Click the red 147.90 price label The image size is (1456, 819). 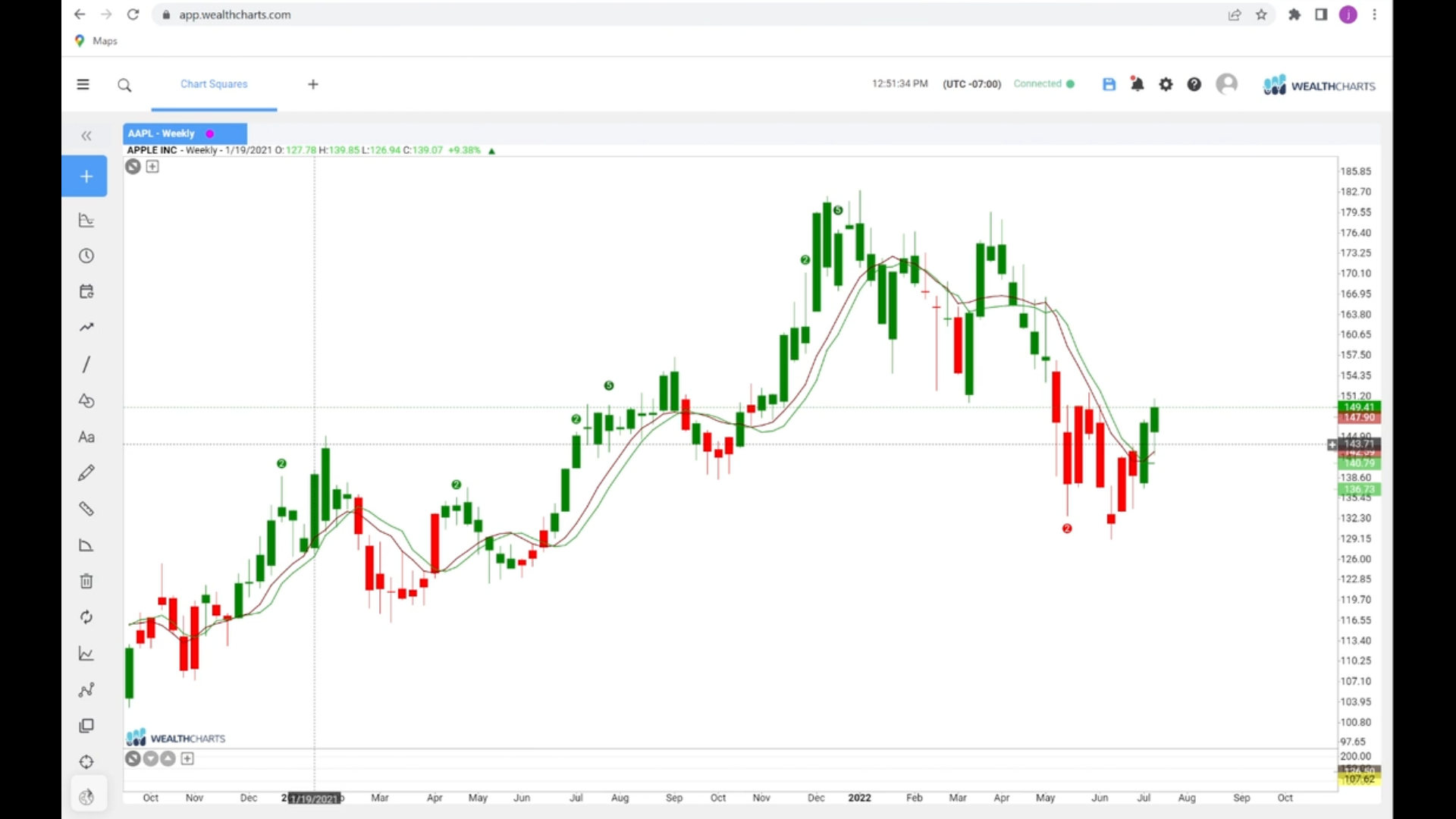pos(1359,418)
